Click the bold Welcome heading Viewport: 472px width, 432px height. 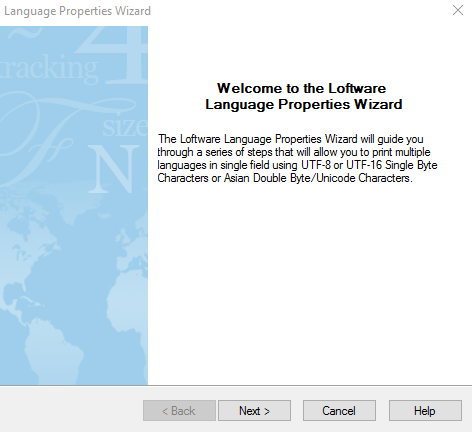tap(303, 96)
